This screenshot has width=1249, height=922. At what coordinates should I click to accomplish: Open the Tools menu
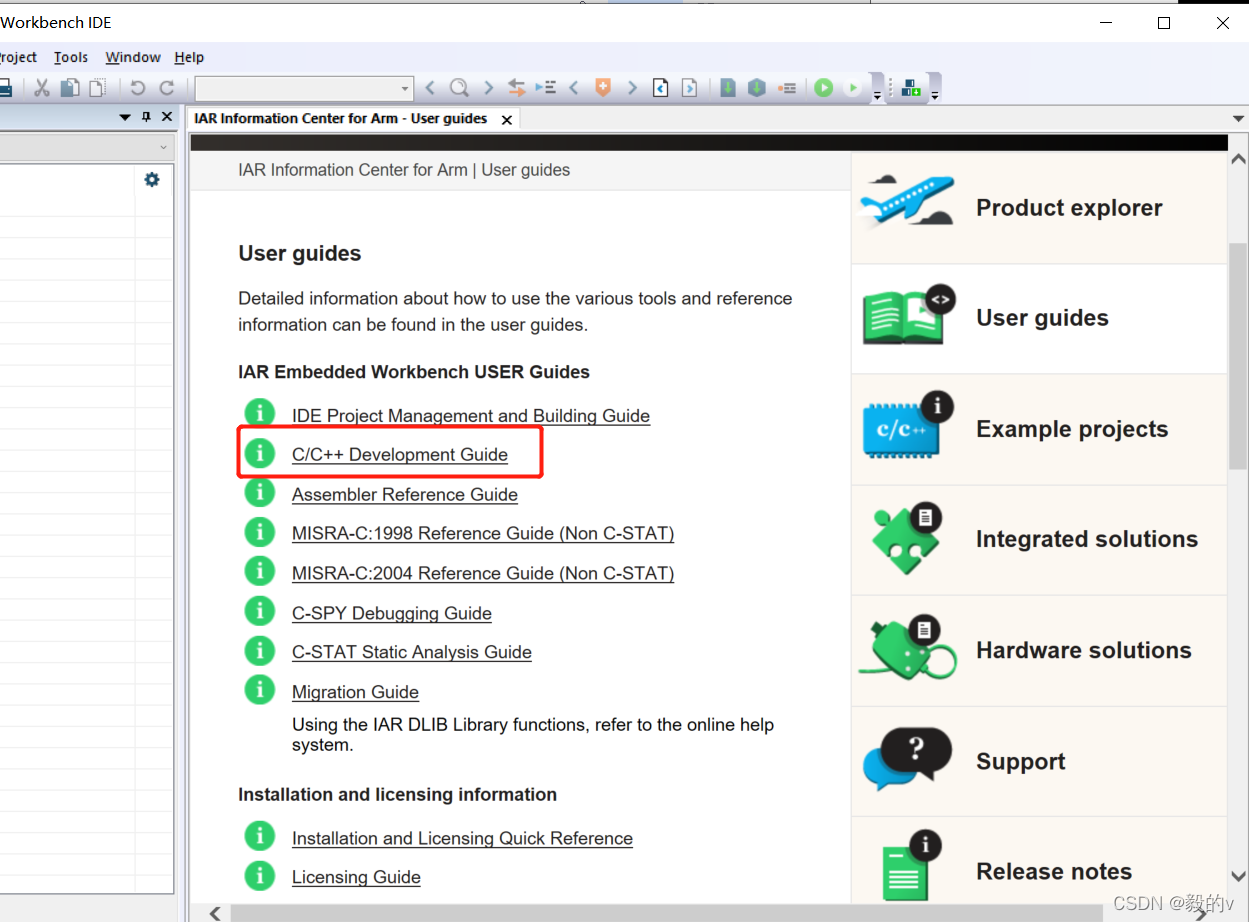click(x=71, y=57)
